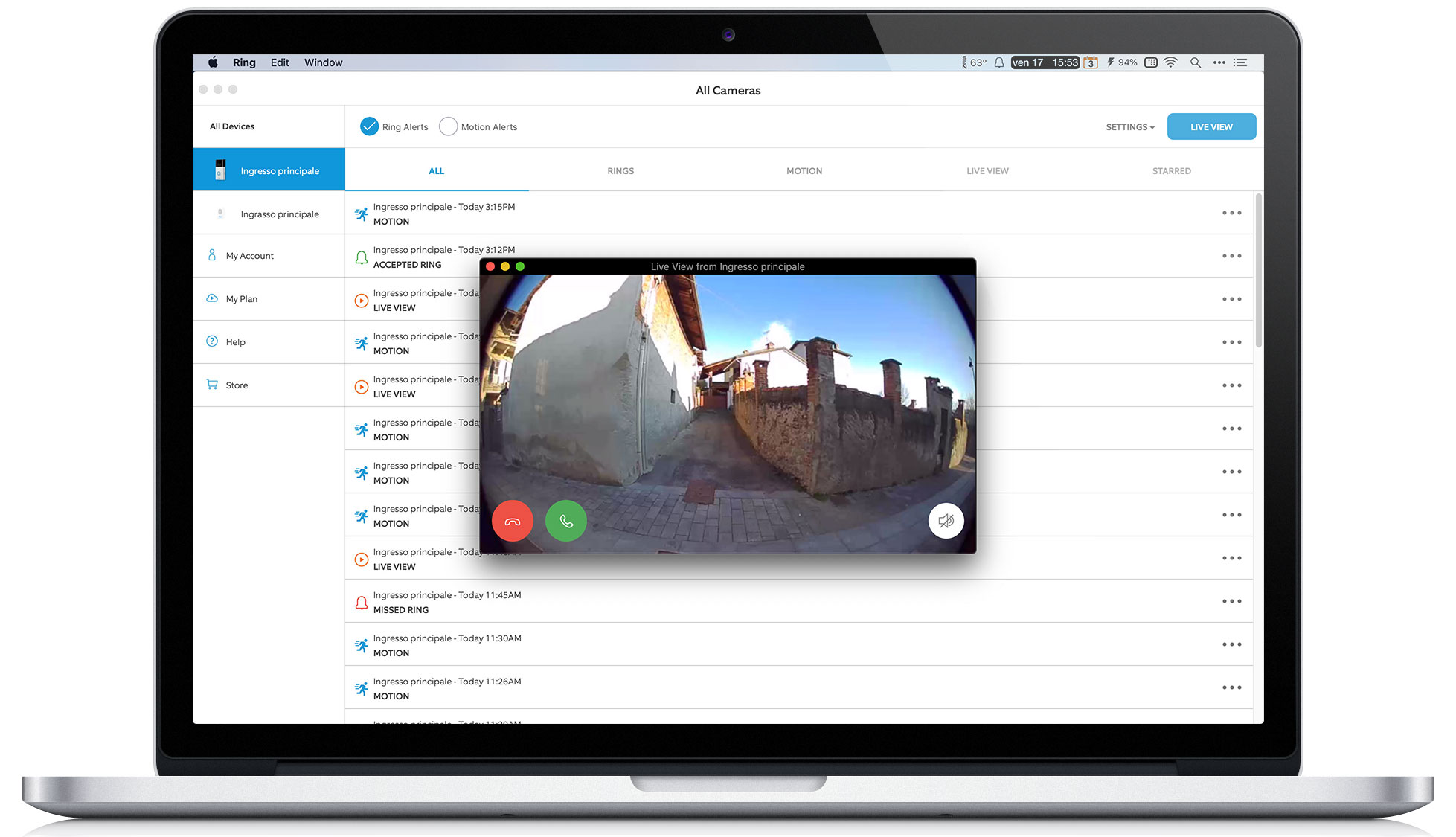Select the Today 11:30AM MOTION row

click(x=798, y=645)
